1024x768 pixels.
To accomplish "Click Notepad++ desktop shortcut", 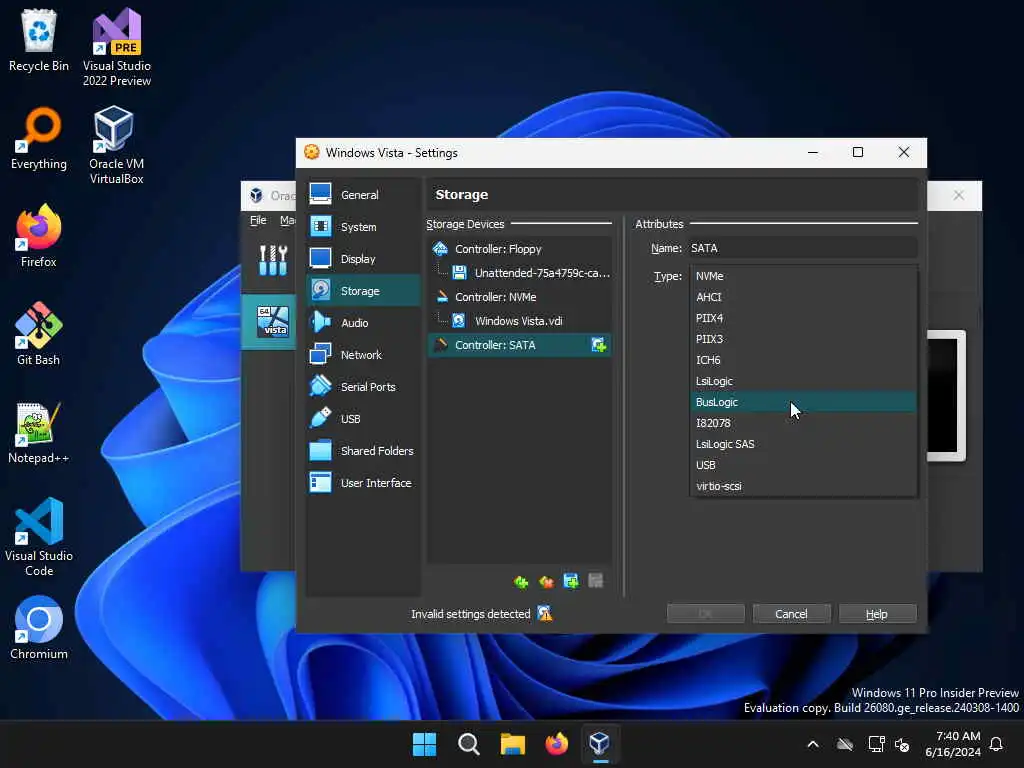I will click(x=39, y=432).
